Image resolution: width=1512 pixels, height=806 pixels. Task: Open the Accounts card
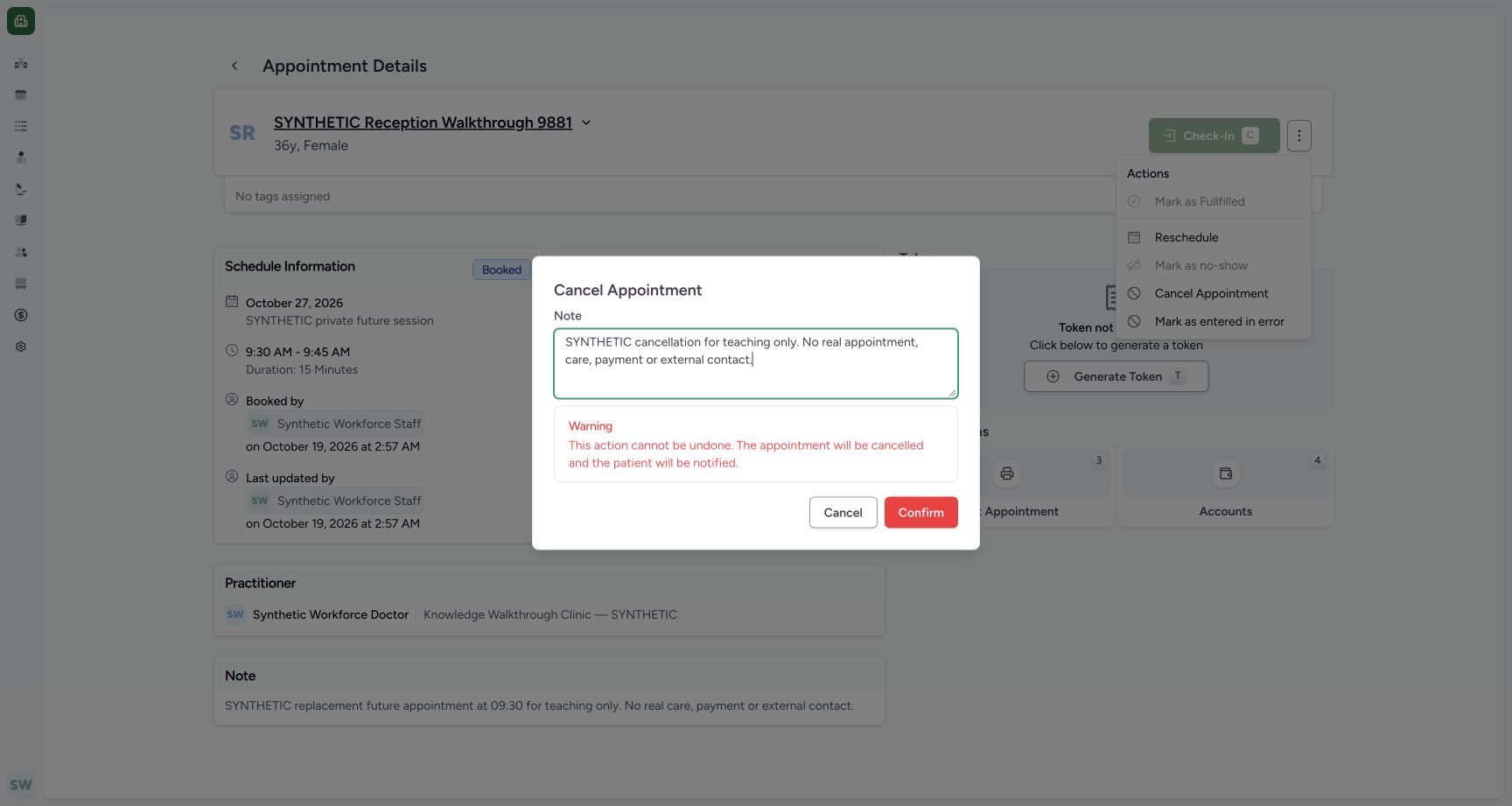tap(1226, 487)
